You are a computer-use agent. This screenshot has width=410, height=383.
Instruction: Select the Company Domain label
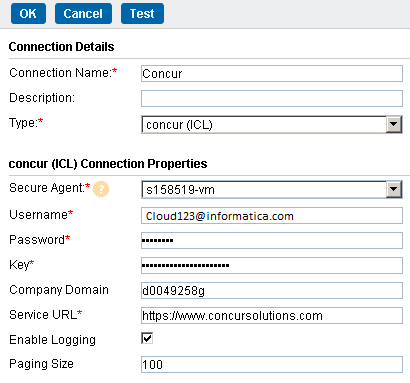click(59, 290)
